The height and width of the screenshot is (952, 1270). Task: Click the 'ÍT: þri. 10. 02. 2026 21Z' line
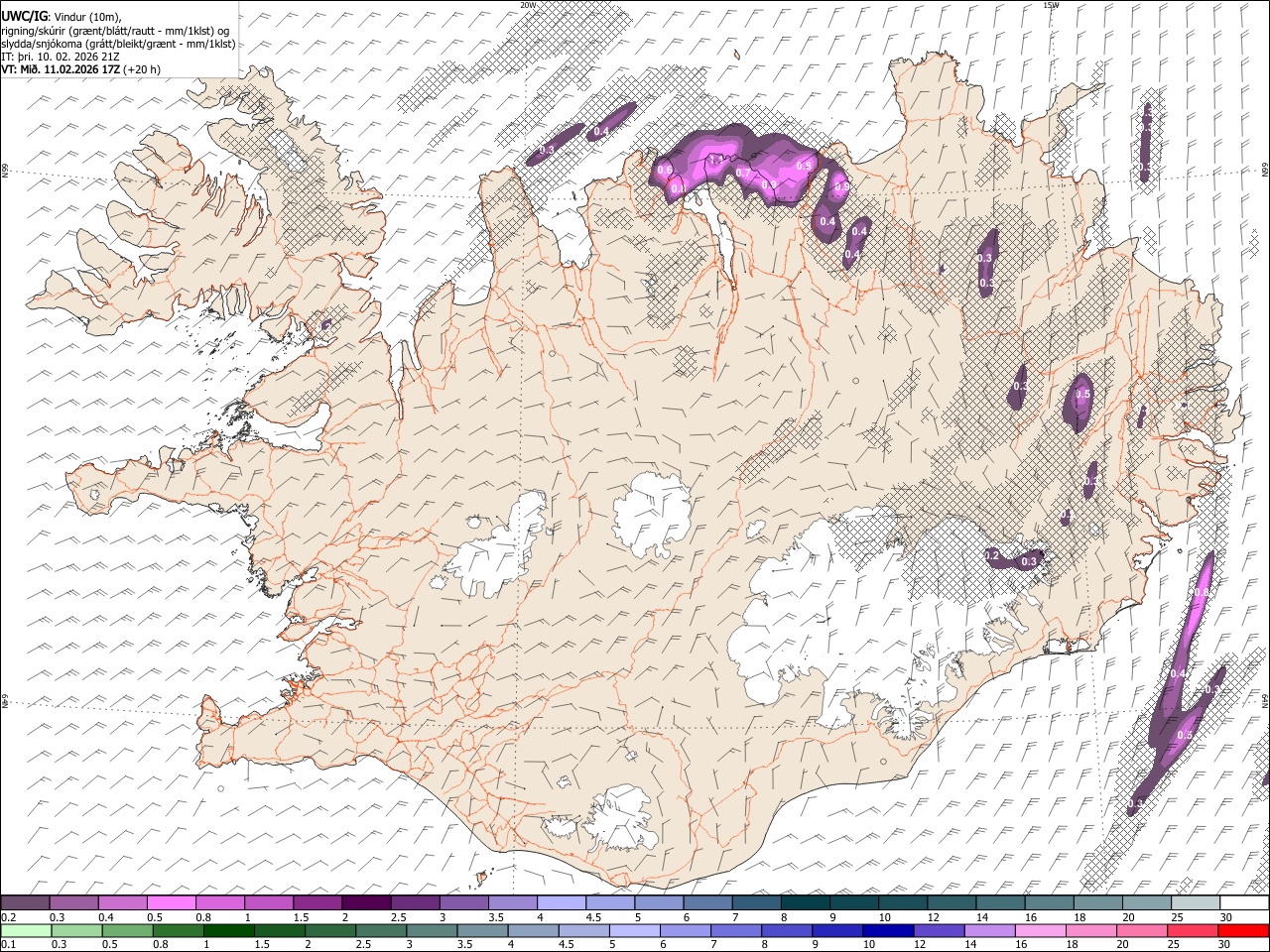coord(61,57)
